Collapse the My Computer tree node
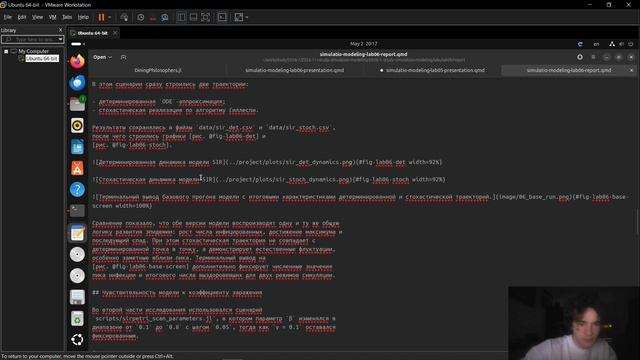 tap(6, 51)
